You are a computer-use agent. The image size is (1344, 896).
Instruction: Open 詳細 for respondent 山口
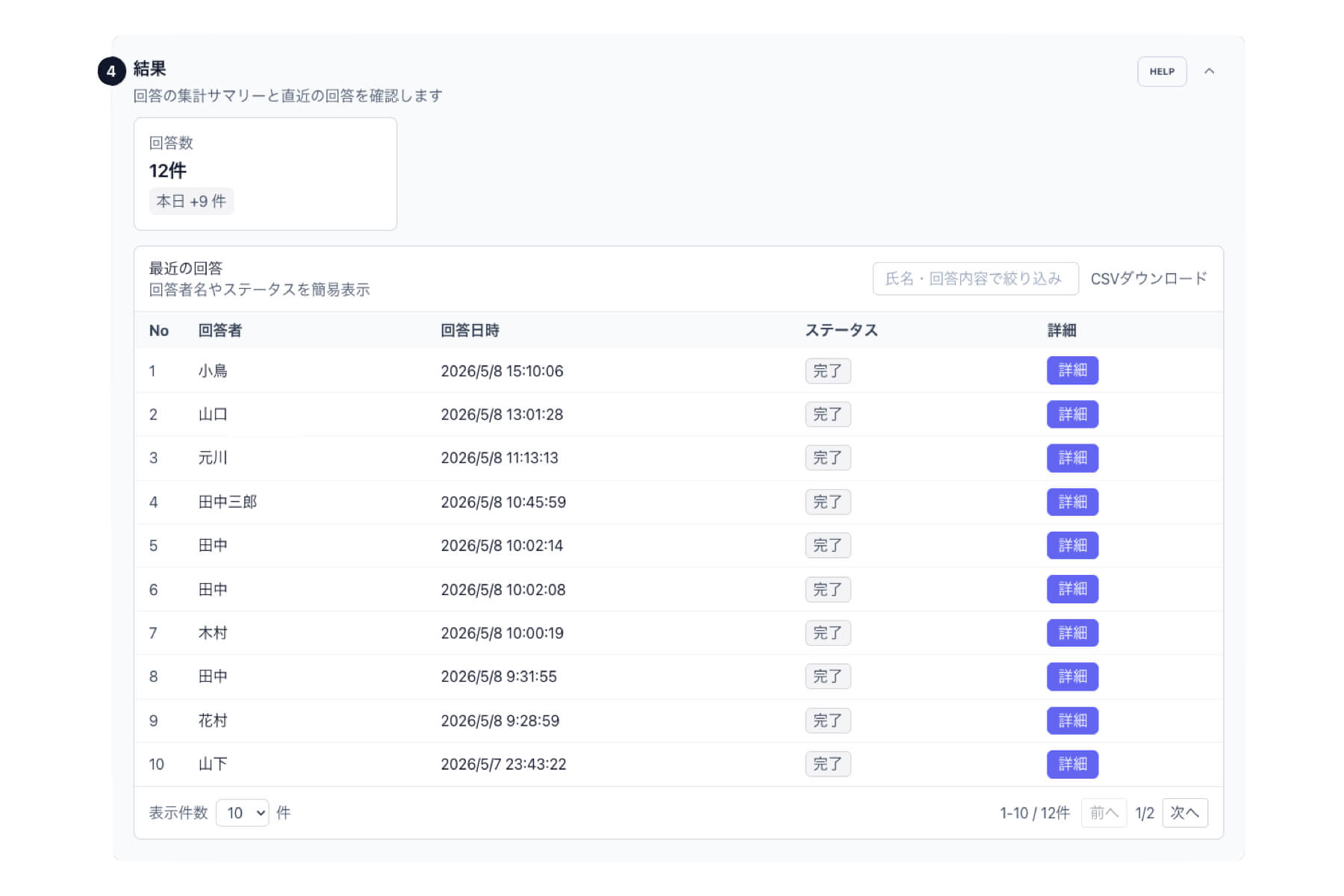pos(1072,414)
